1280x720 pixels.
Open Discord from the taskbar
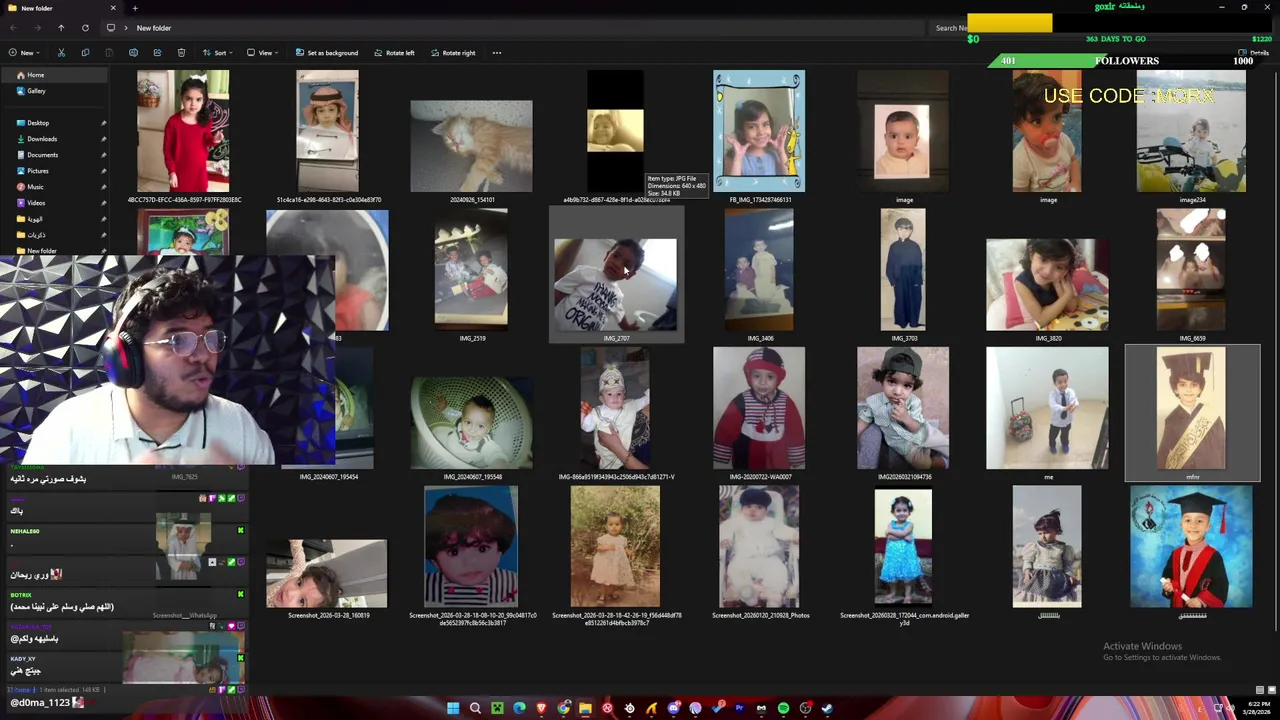pyautogui.click(x=673, y=708)
